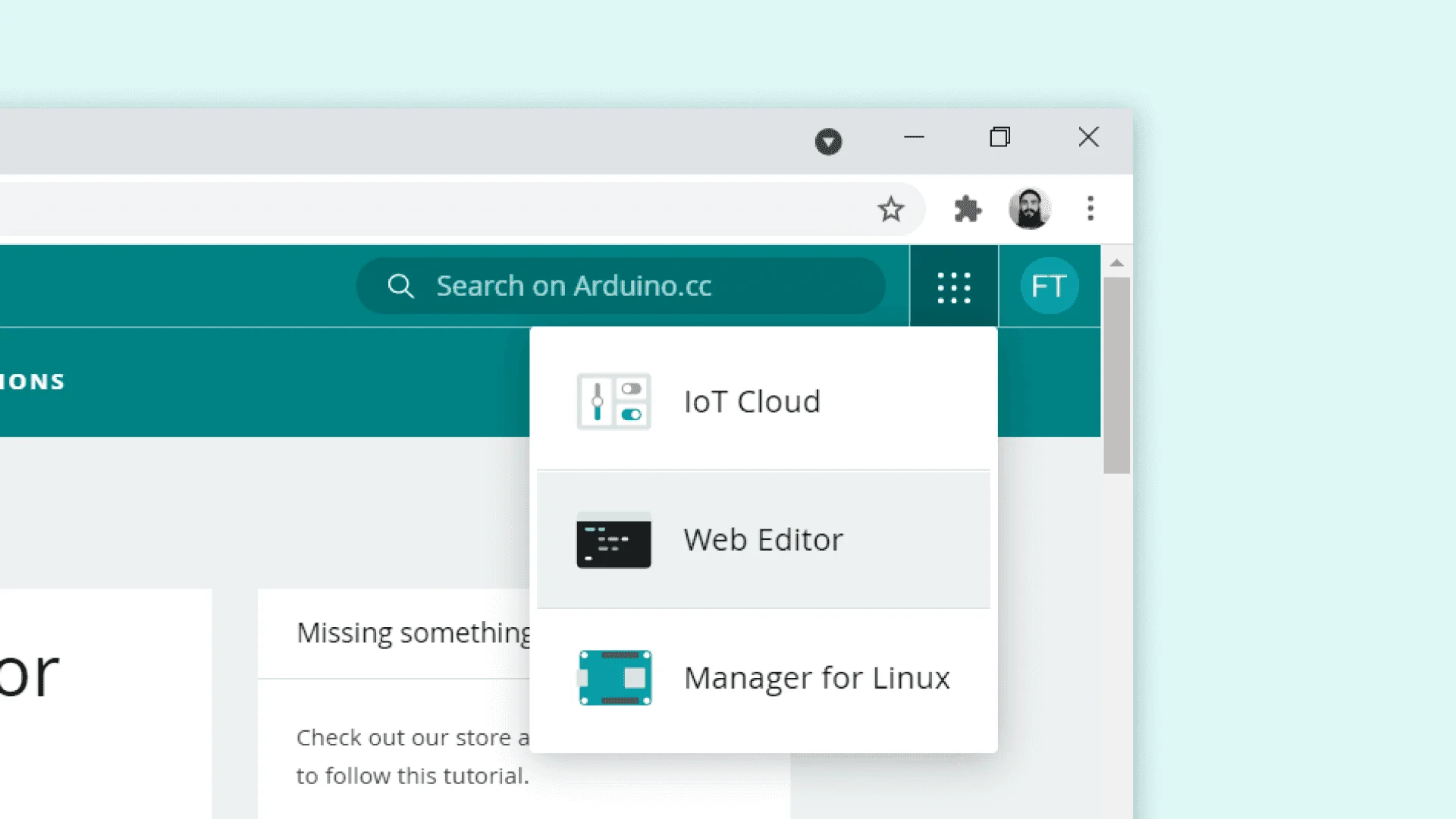The width and height of the screenshot is (1456, 819).
Task: Click the IoT Cloud dashboard icon
Action: (613, 401)
